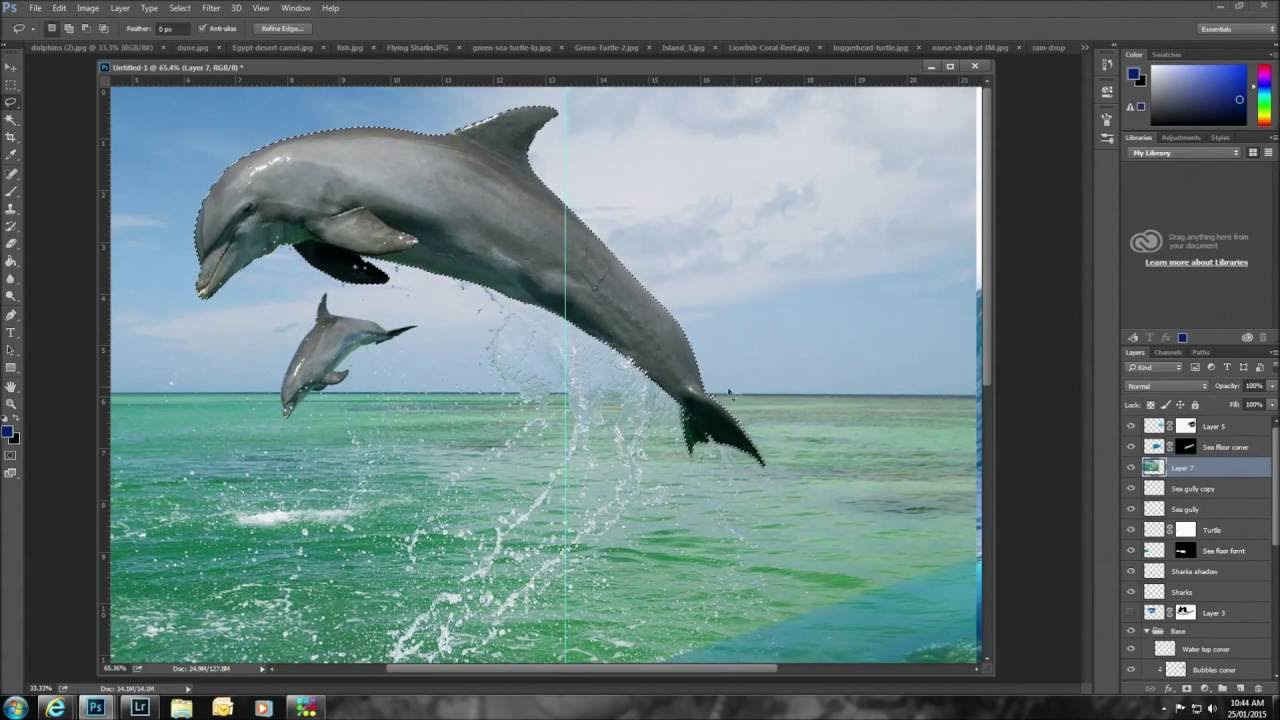This screenshot has height=720, width=1280.
Task: Open the Lasso tool preset picker arrow
Action: click(x=33, y=29)
